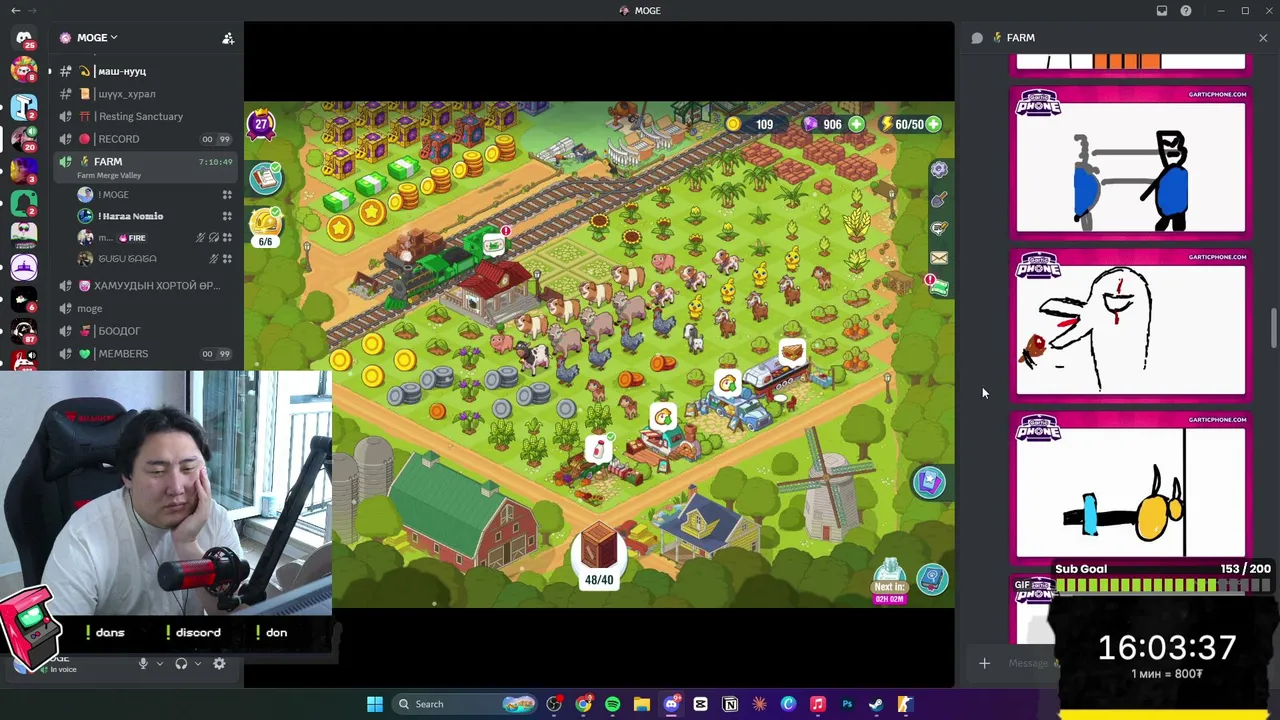Open Discord user settings gear
1280x720 pixels.
(219, 663)
